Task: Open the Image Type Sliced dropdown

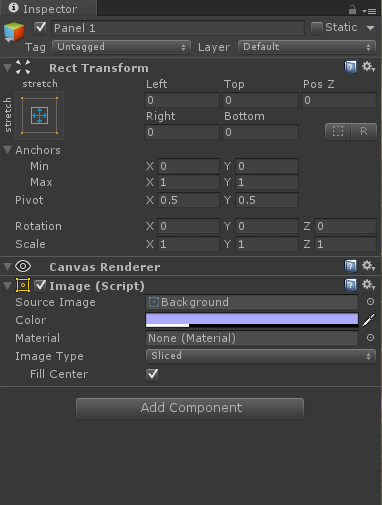Action: pos(261,356)
